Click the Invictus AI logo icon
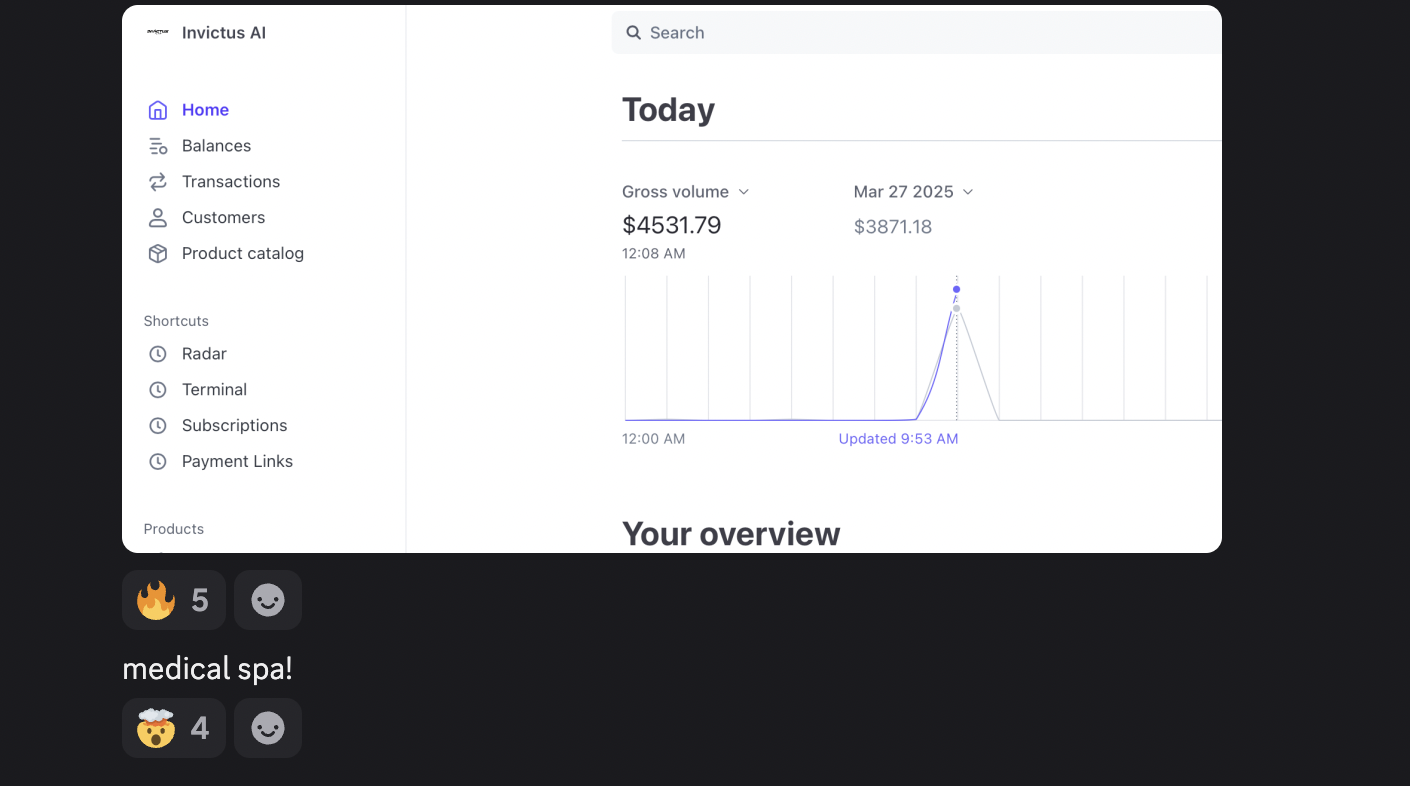The width and height of the screenshot is (1410, 786). 158,33
